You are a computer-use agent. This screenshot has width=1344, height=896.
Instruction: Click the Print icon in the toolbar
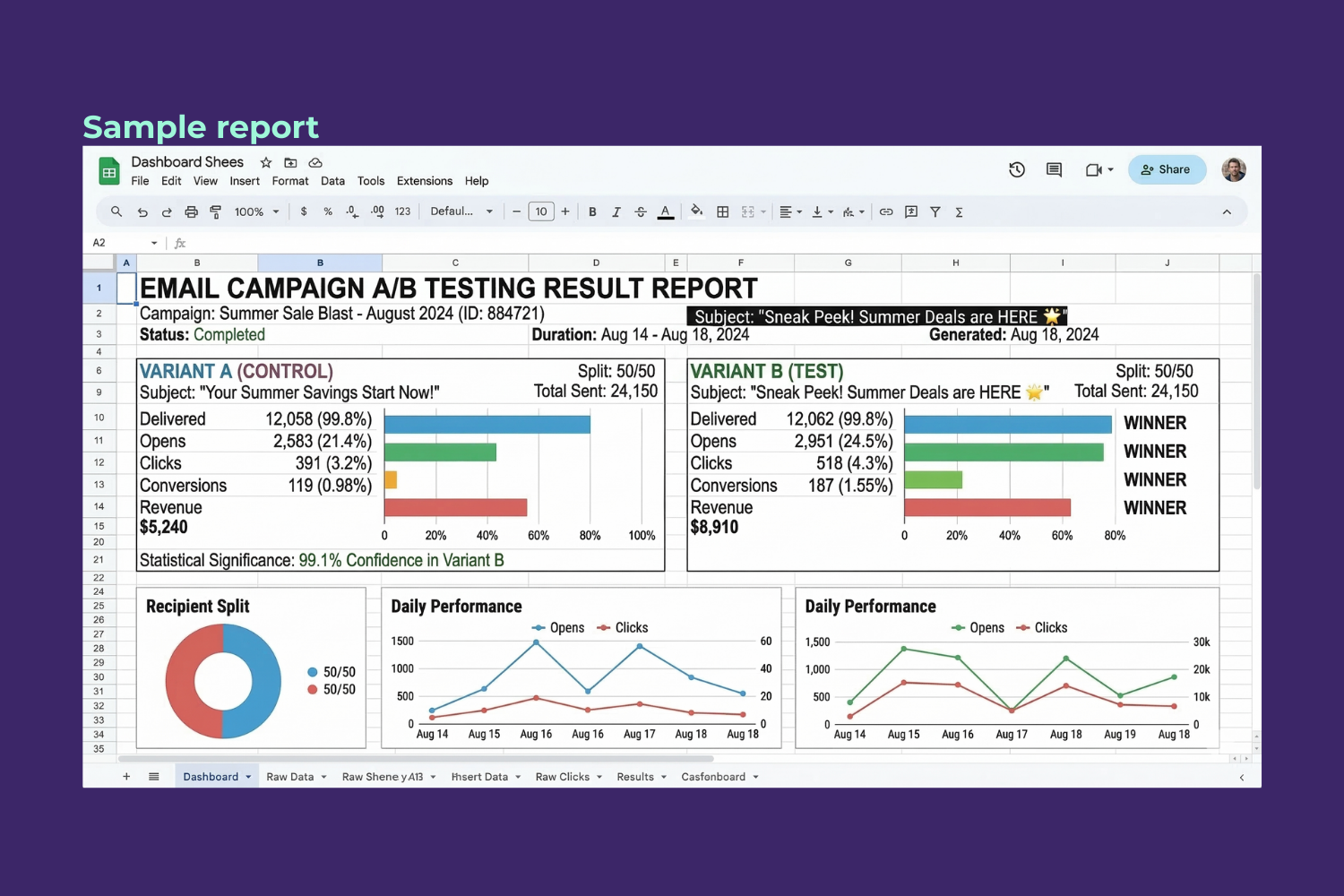(x=191, y=211)
